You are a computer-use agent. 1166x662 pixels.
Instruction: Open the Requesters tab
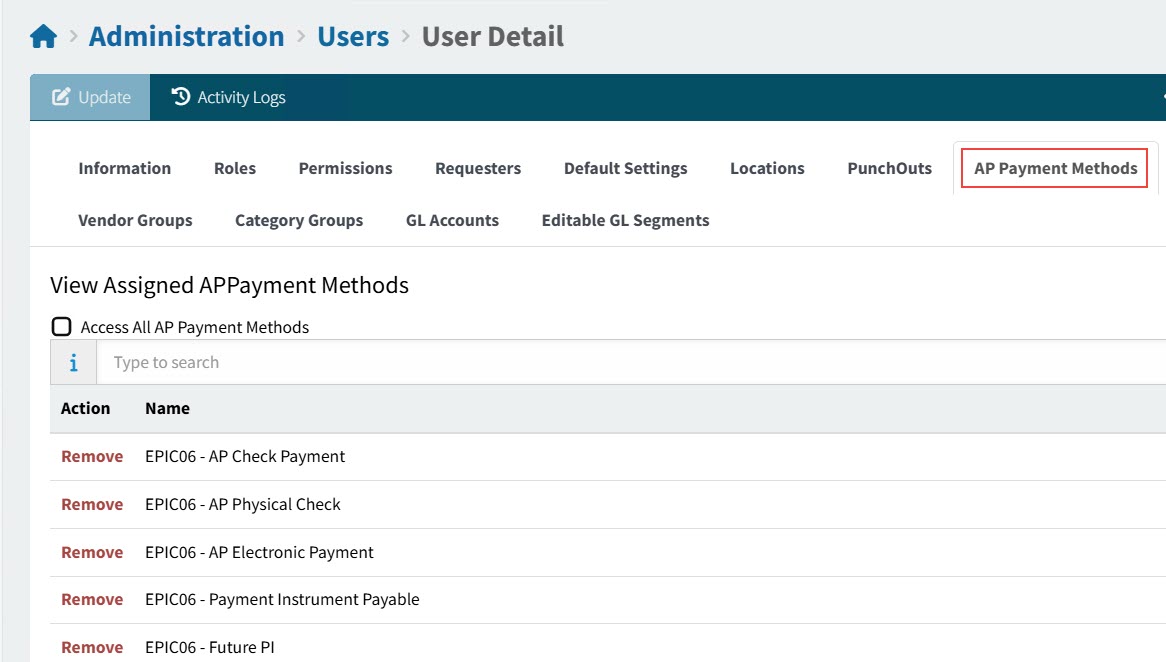click(x=478, y=168)
